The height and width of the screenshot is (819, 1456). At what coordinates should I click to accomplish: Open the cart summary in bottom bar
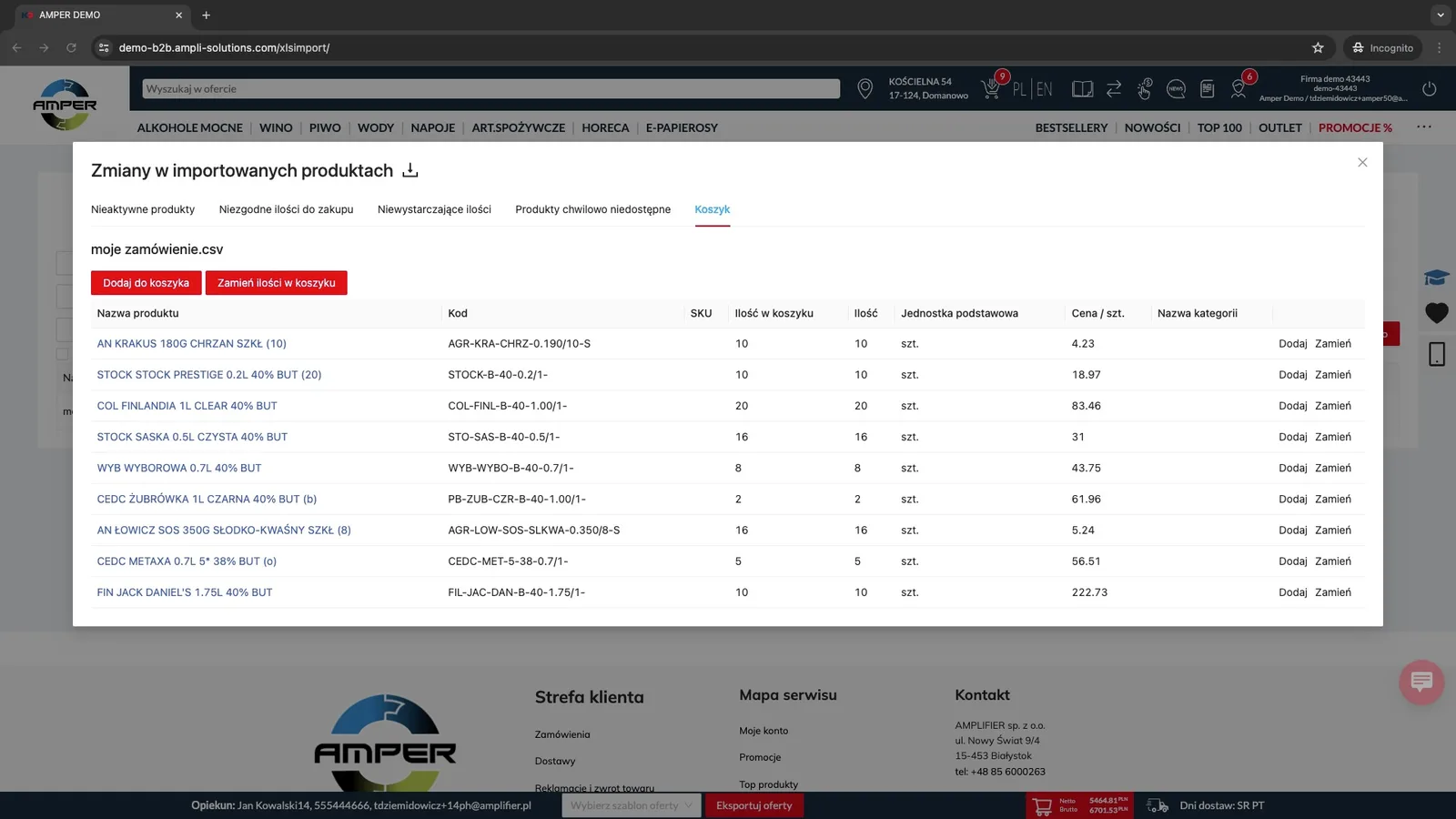point(1080,805)
